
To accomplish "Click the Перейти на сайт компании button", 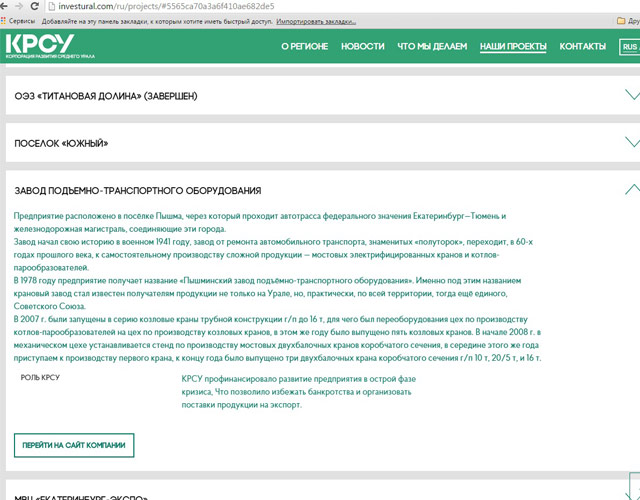I will pyautogui.click(x=74, y=445).
